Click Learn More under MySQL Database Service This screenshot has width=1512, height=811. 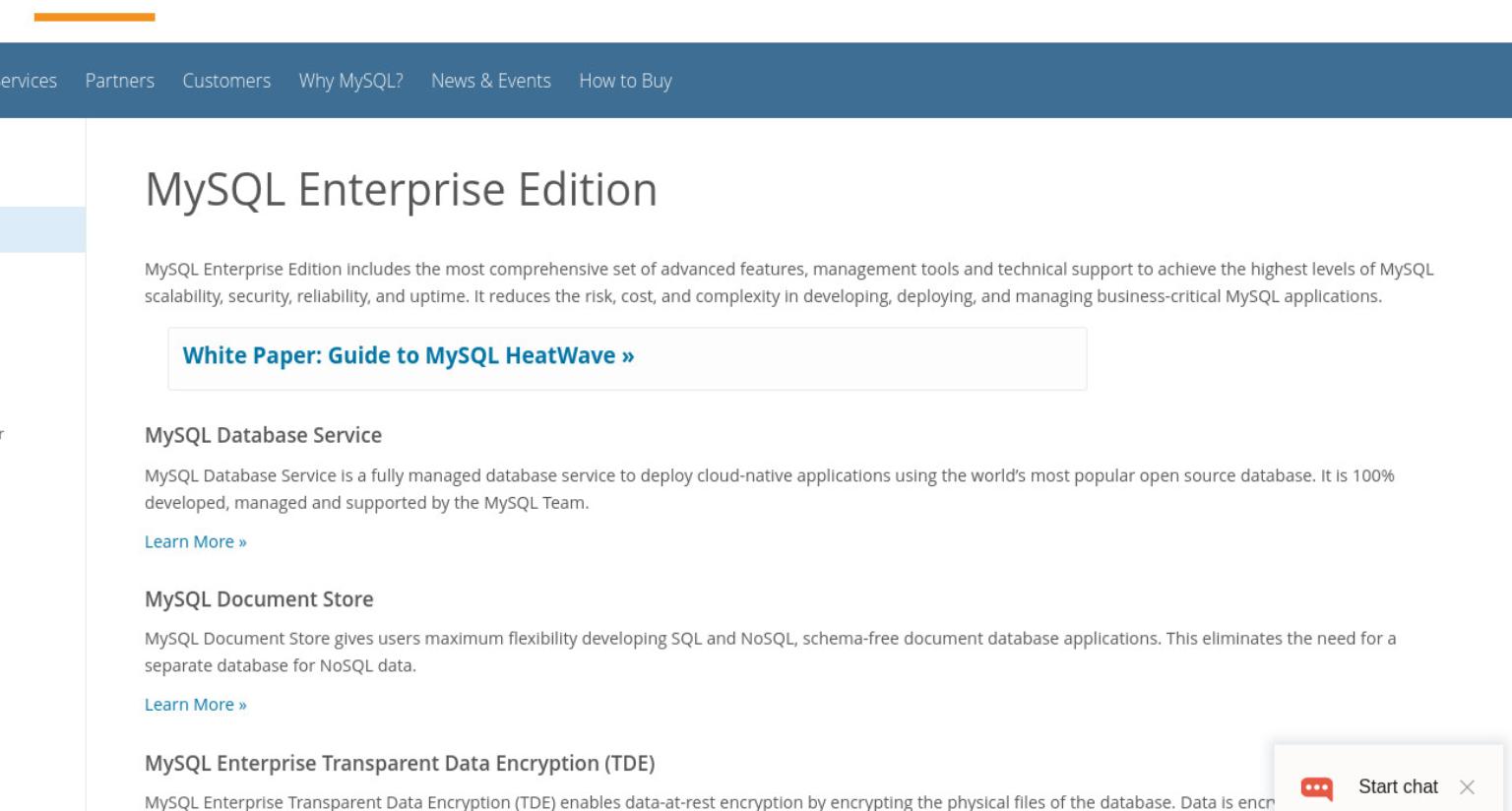[x=195, y=541]
